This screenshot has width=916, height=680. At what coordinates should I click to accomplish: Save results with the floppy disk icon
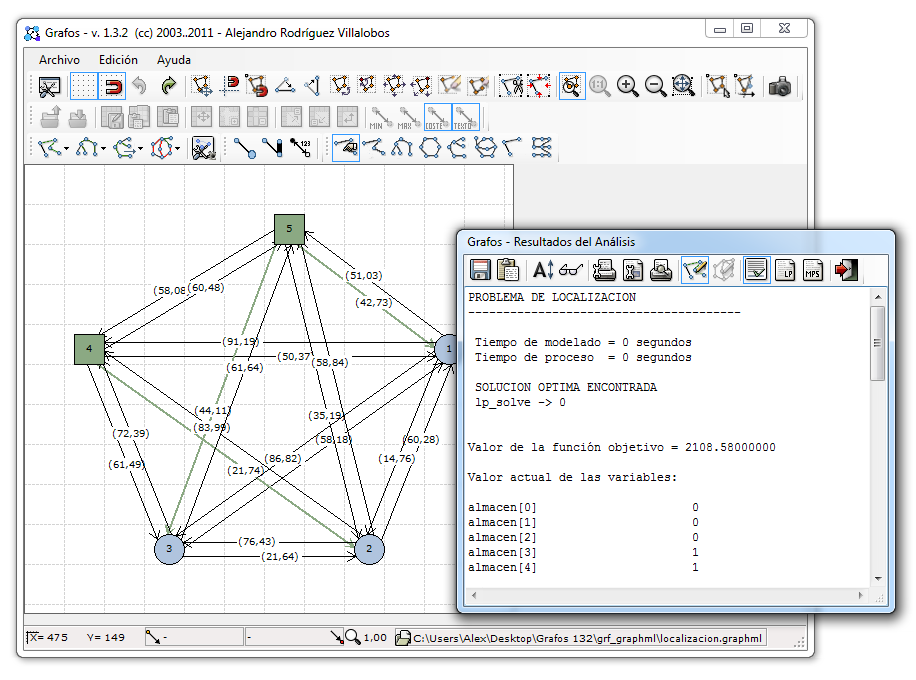pyautogui.click(x=480, y=269)
